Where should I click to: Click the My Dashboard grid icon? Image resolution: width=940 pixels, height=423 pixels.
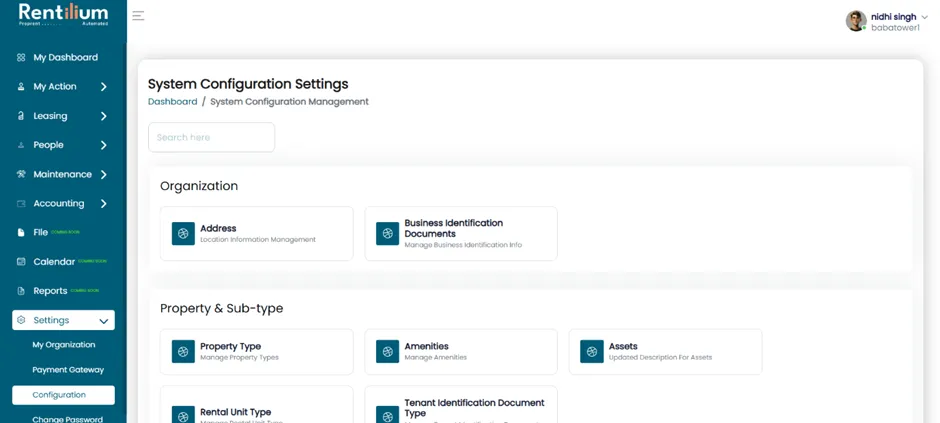click(x=21, y=58)
